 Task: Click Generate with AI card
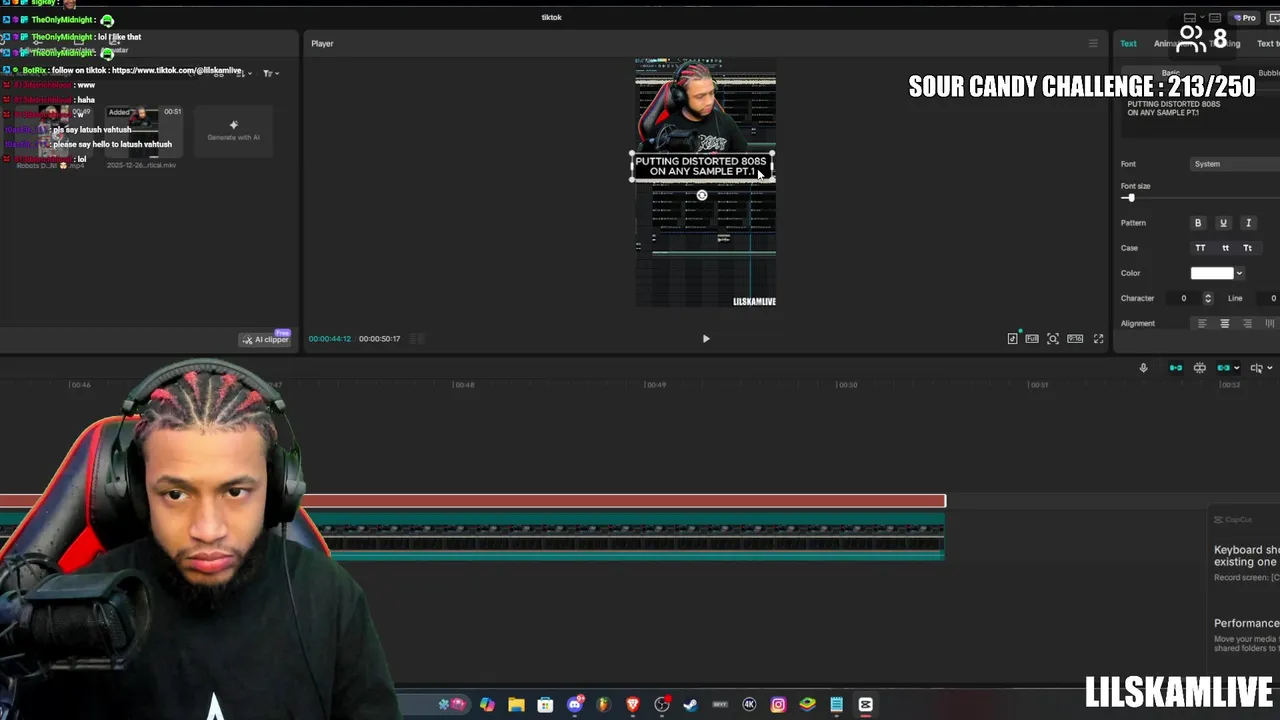click(233, 131)
